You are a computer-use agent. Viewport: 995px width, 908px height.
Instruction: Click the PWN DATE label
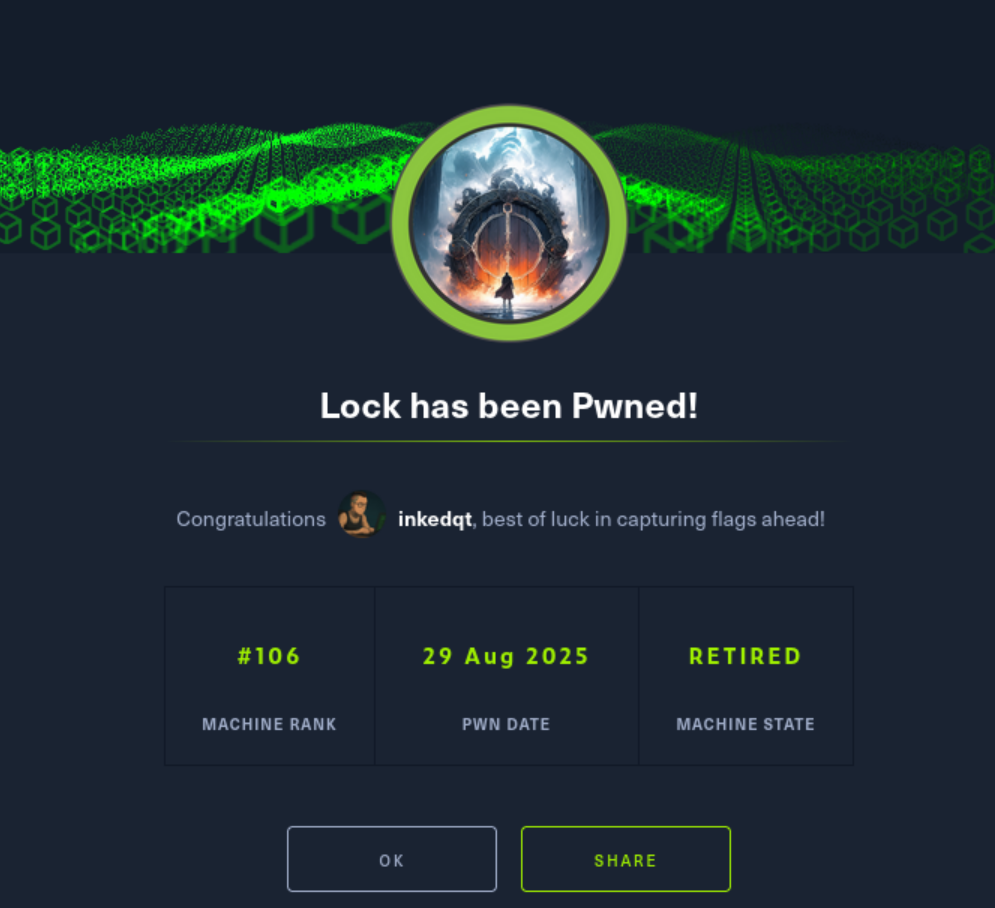506,724
